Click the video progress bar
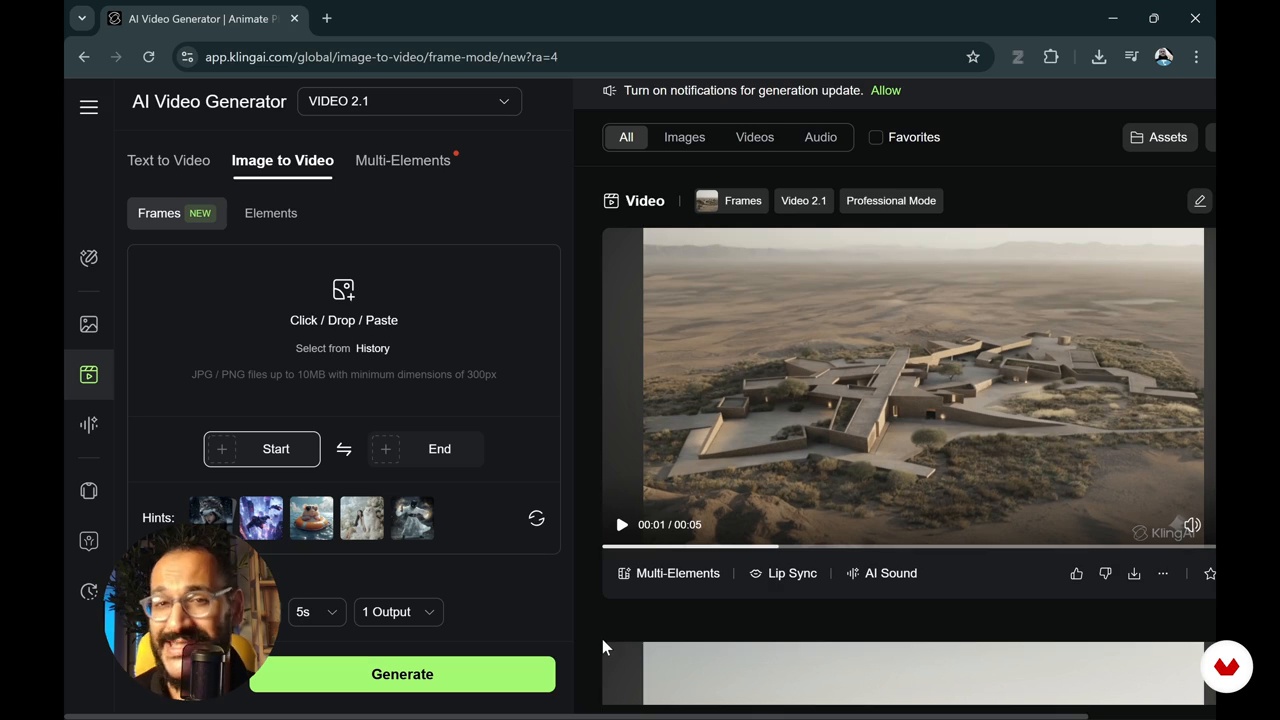Screen dimensions: 1280x720 click(x=908, y=547)
